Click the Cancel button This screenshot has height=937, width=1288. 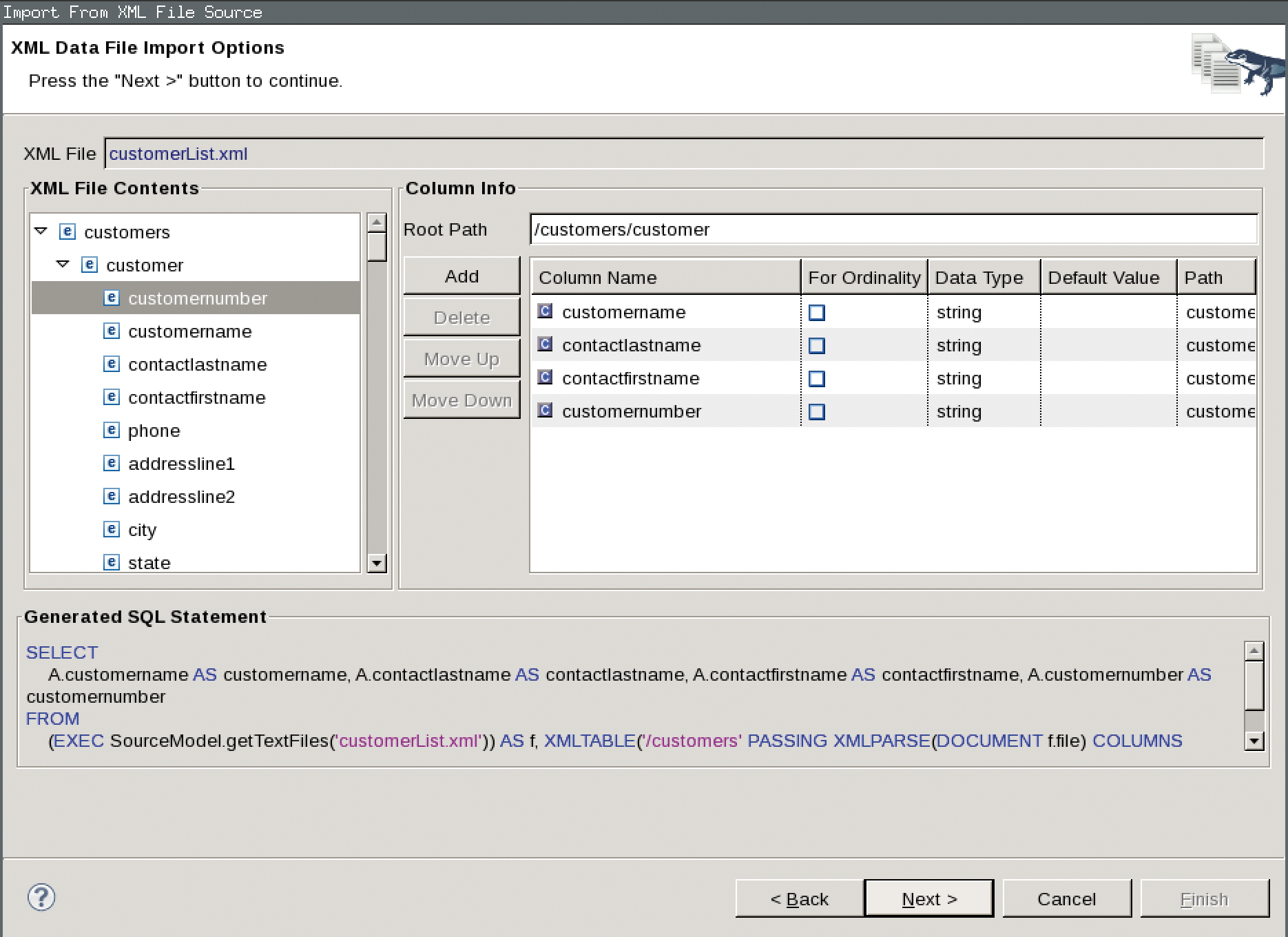pyautogui.click(x=1066, y=898)
